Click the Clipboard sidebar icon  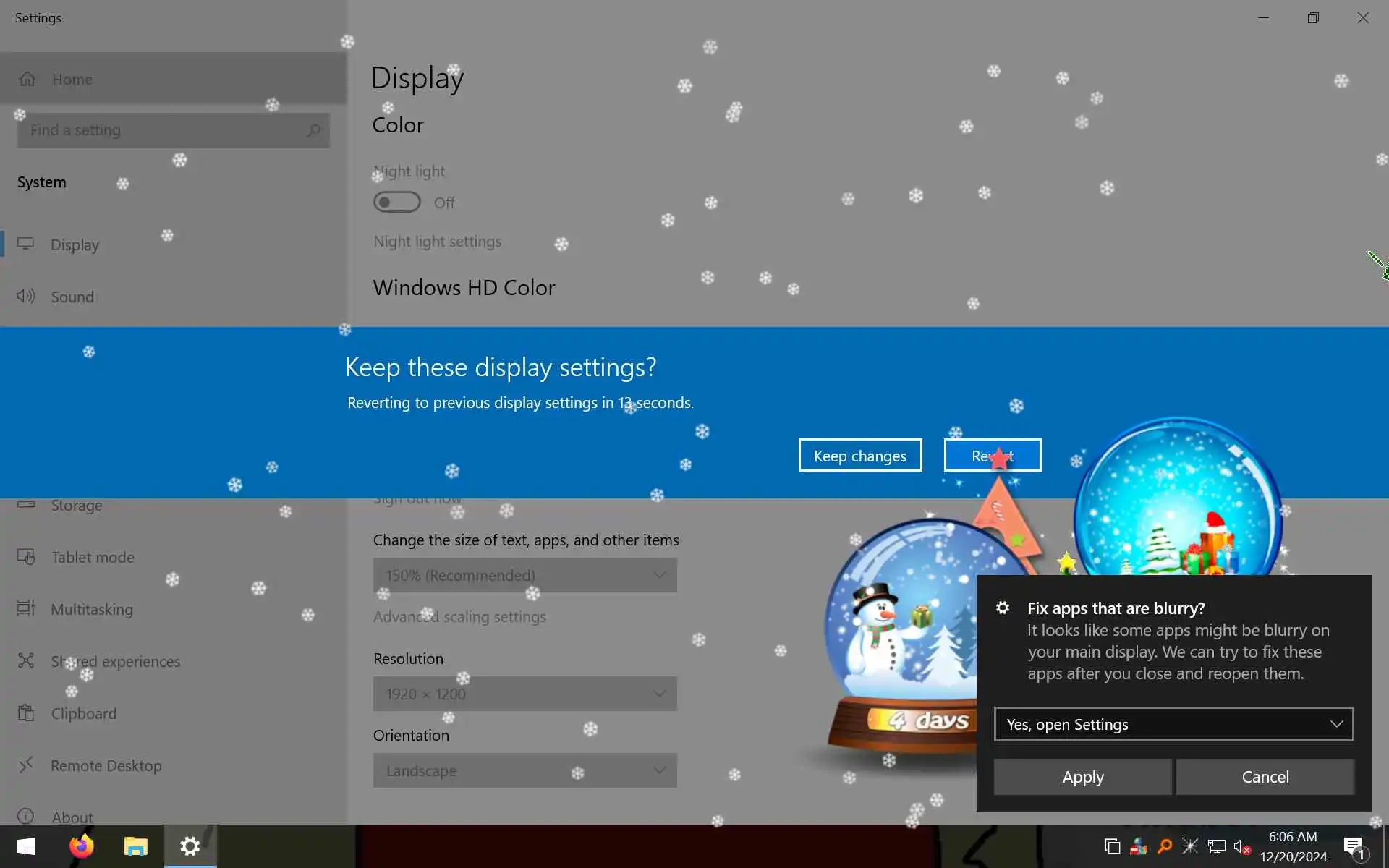26,713
